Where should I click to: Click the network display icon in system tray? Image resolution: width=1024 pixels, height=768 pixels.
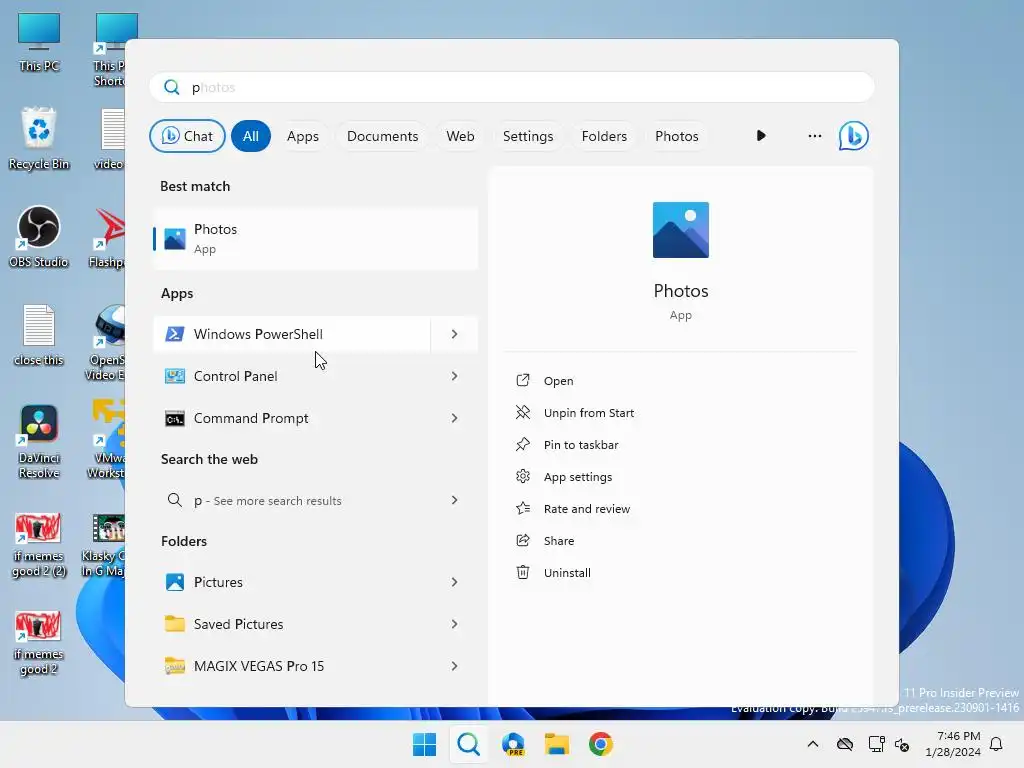click(x=876, y=744)
